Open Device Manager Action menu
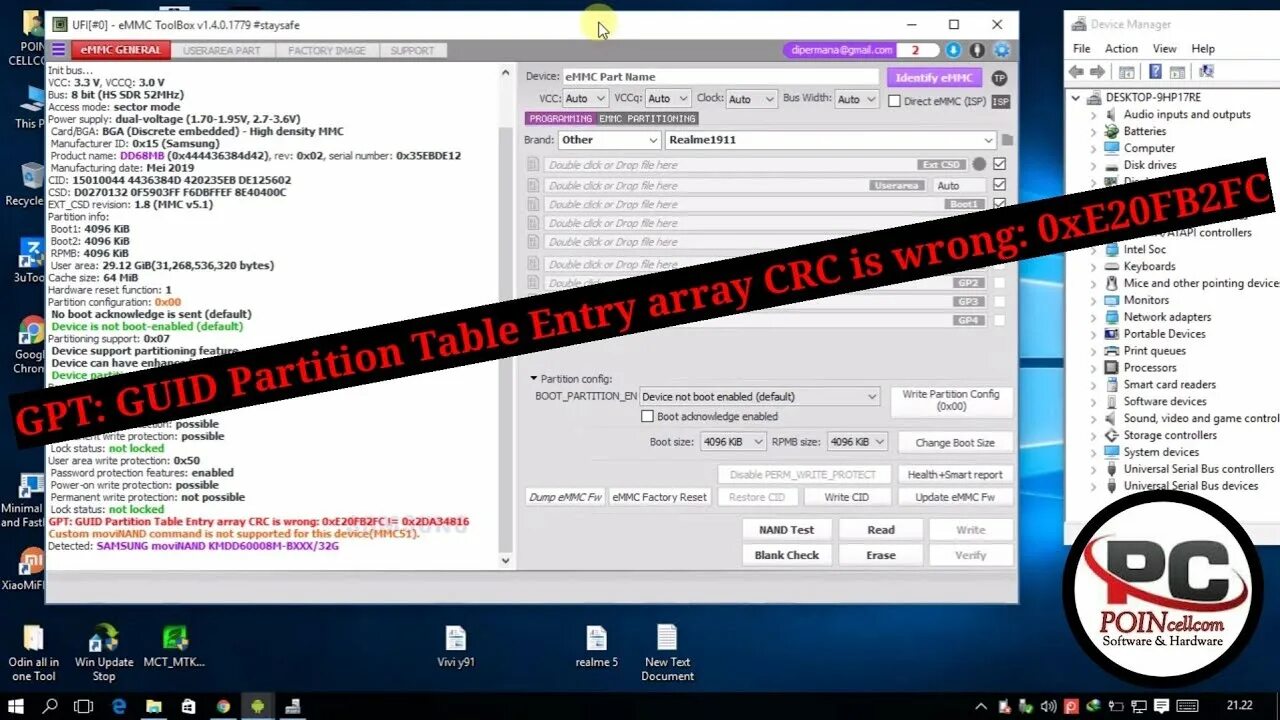The height and width of the screenshot is (720, 1280). tap(1121, 48)
